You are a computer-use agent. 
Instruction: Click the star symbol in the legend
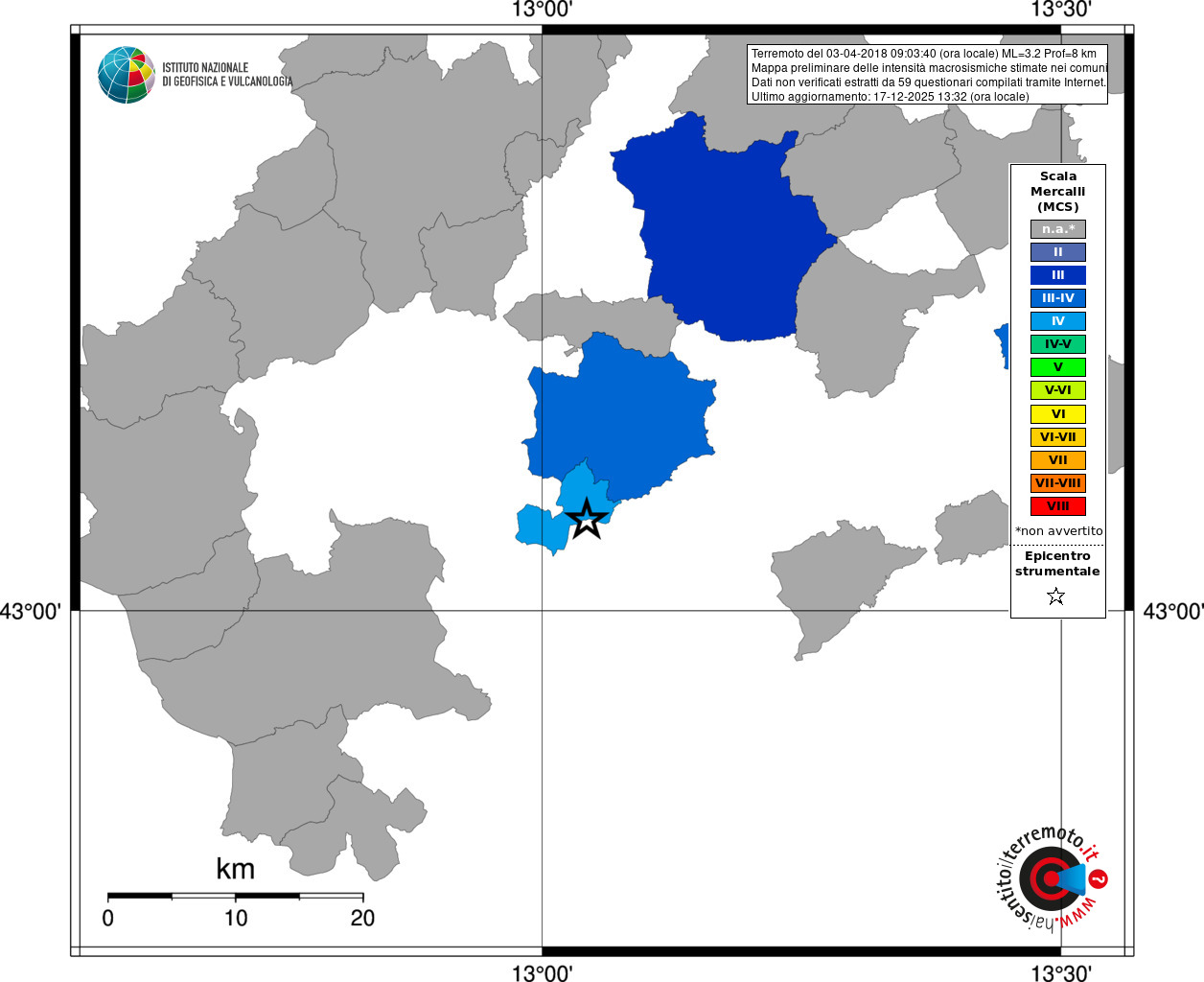coord(1056,596)
